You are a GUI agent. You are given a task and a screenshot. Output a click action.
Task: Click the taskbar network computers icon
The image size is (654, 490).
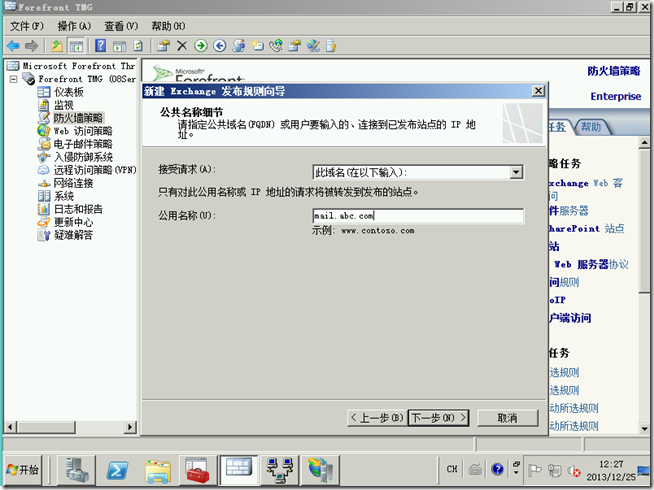[280, 470]
